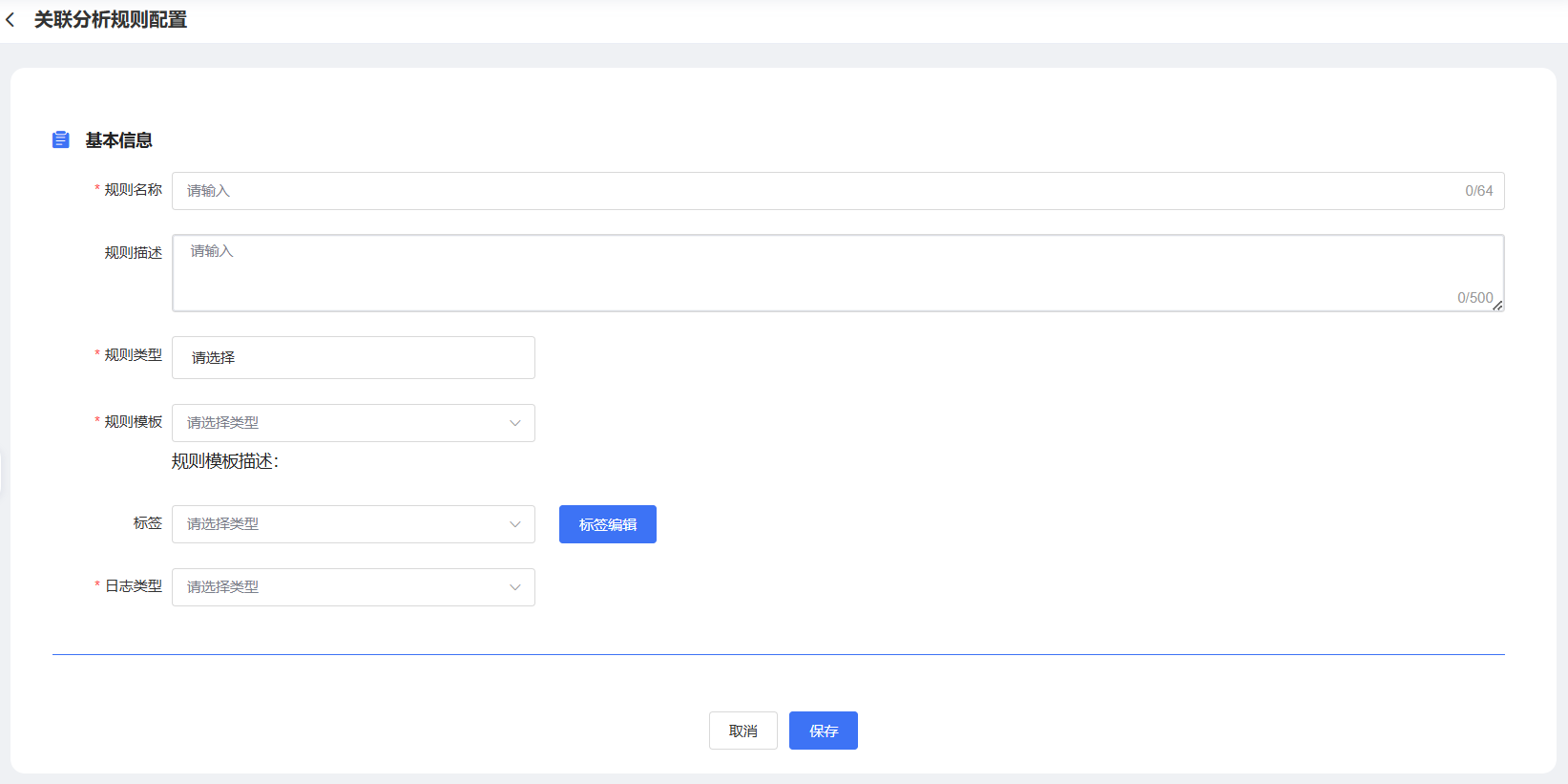This screenshot has width=1568, height=784.
Task: Click the 规则模板描述 text
Action: click(225, 461)
